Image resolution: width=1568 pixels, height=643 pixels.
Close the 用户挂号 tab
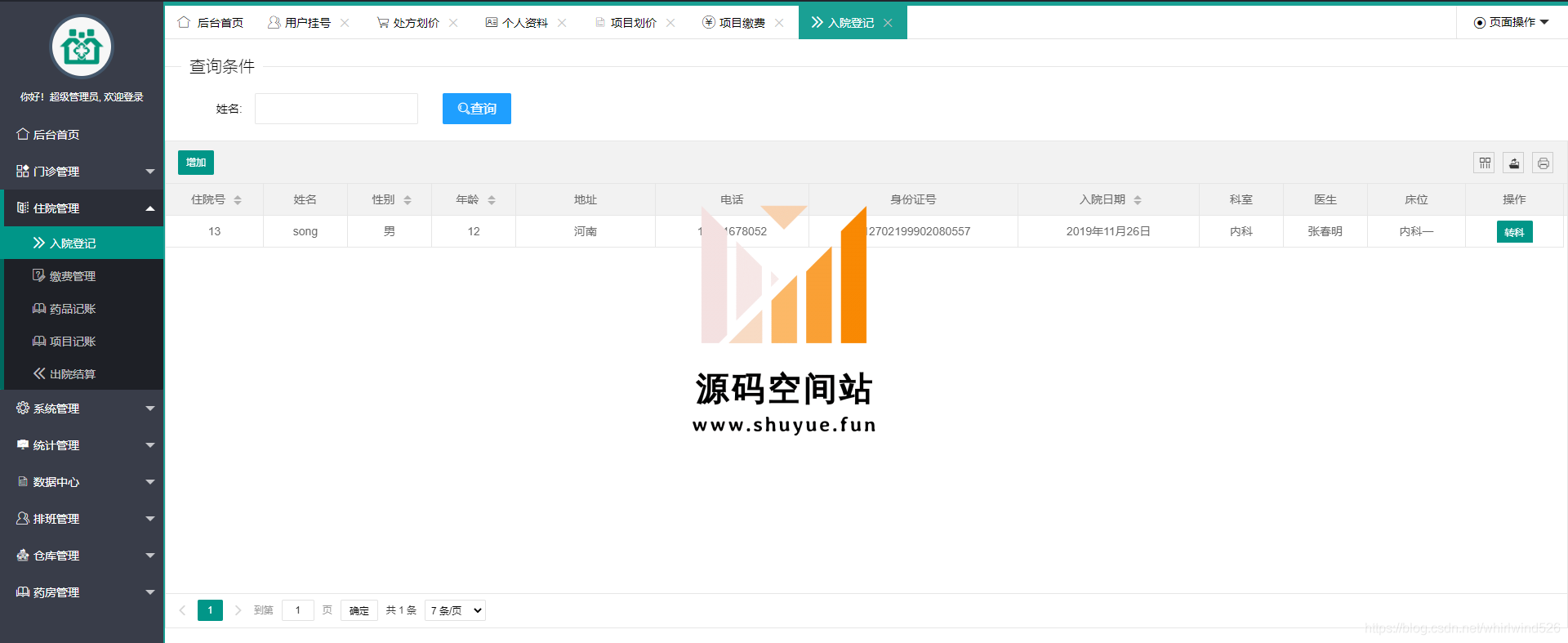click(345, 23)
